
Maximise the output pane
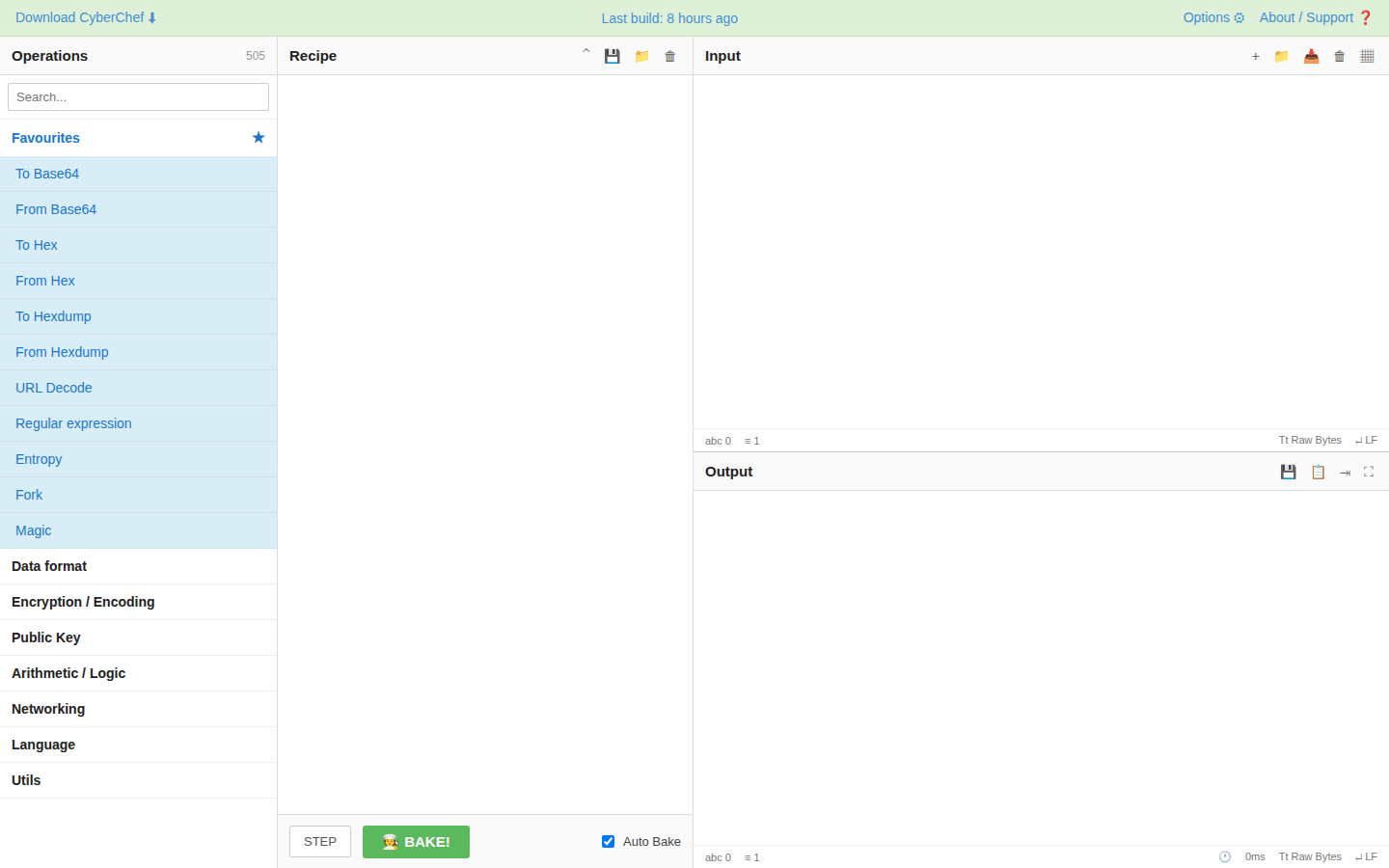(x=1368, y=472)
